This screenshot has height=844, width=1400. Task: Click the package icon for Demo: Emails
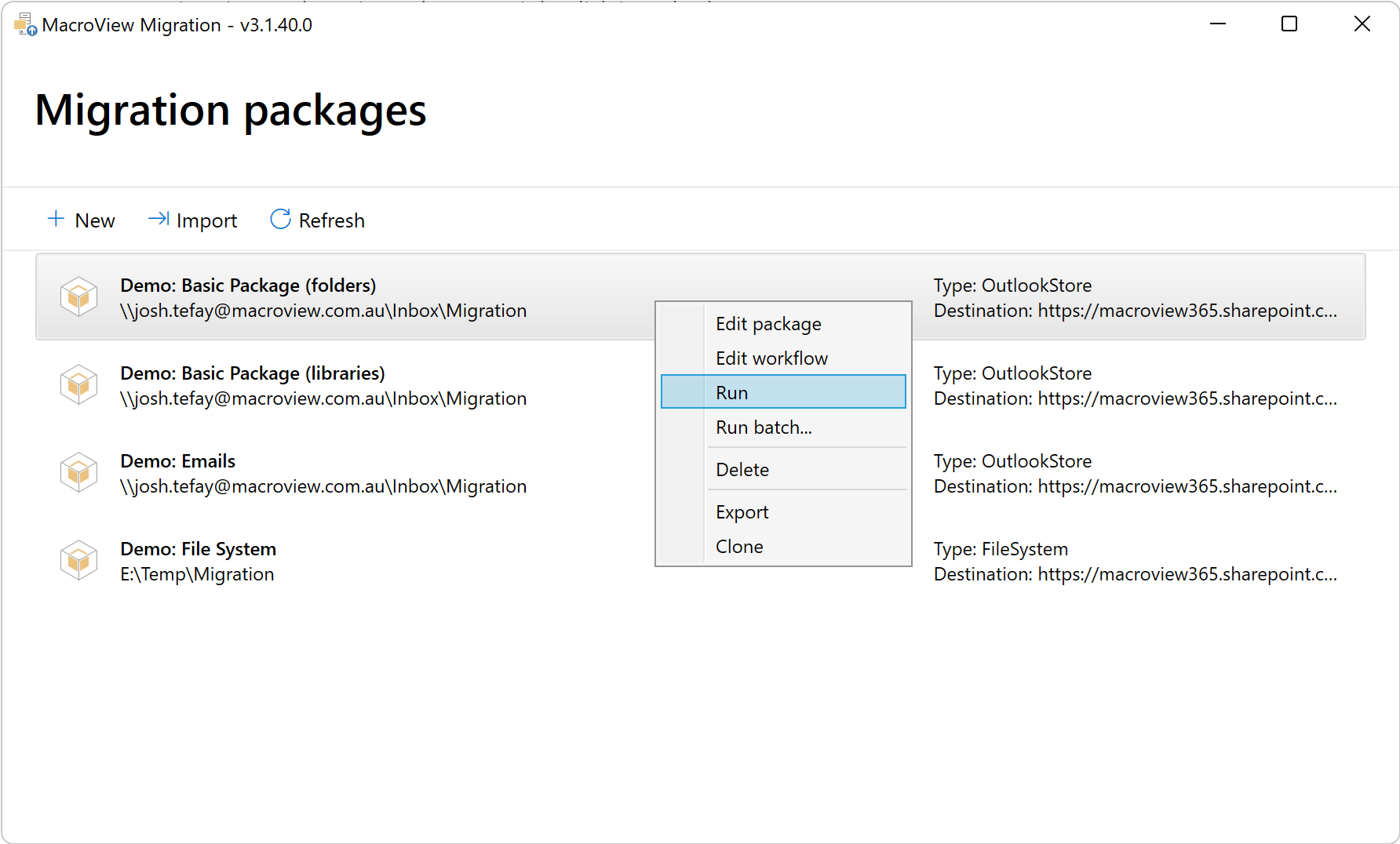79,472
